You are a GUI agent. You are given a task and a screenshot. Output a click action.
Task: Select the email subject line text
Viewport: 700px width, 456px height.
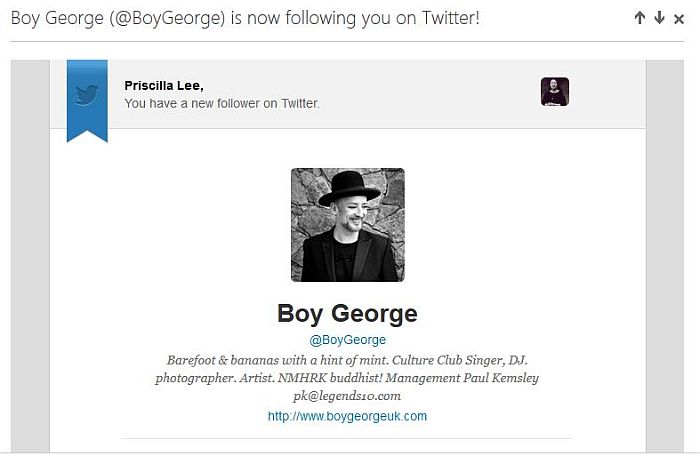[245, 18]
